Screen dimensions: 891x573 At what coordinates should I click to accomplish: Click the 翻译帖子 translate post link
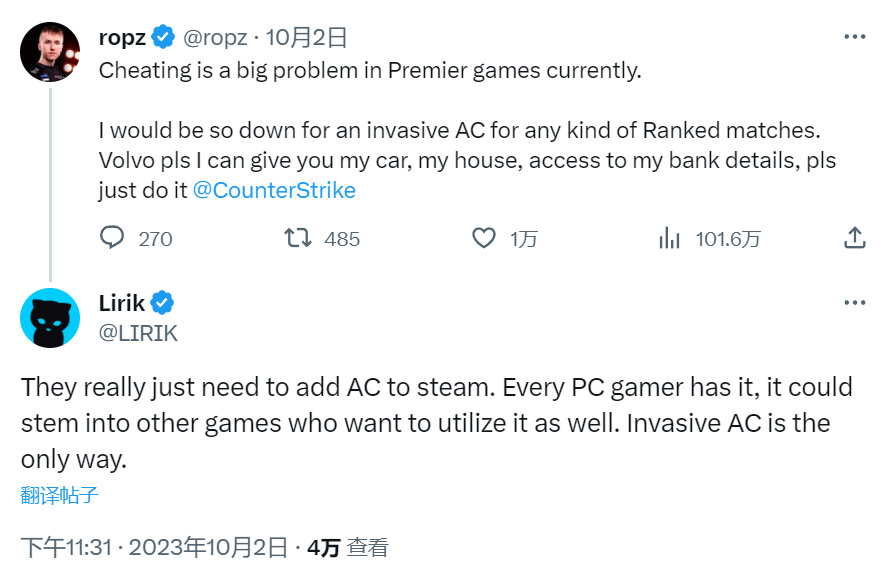point(60,495)
